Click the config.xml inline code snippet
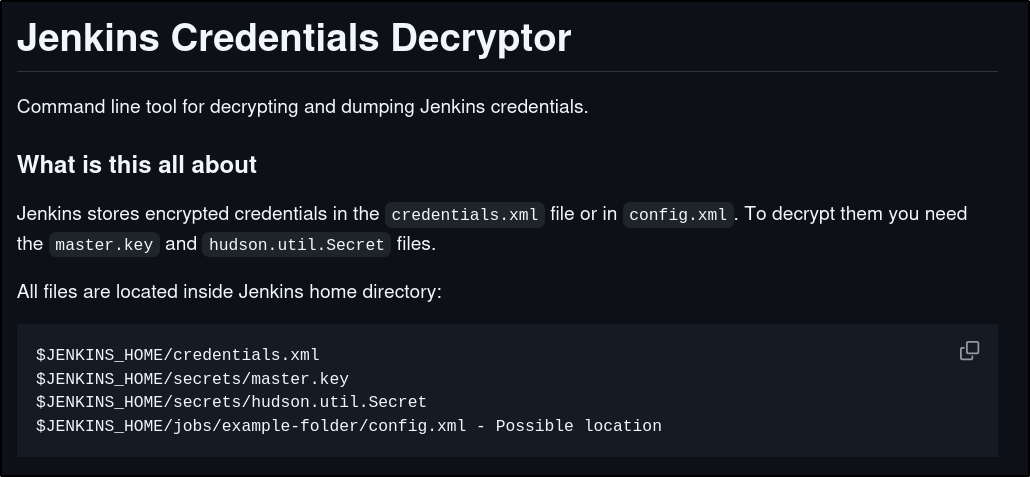The width and height of the screenshot is (1030, 477). [679, 214]
